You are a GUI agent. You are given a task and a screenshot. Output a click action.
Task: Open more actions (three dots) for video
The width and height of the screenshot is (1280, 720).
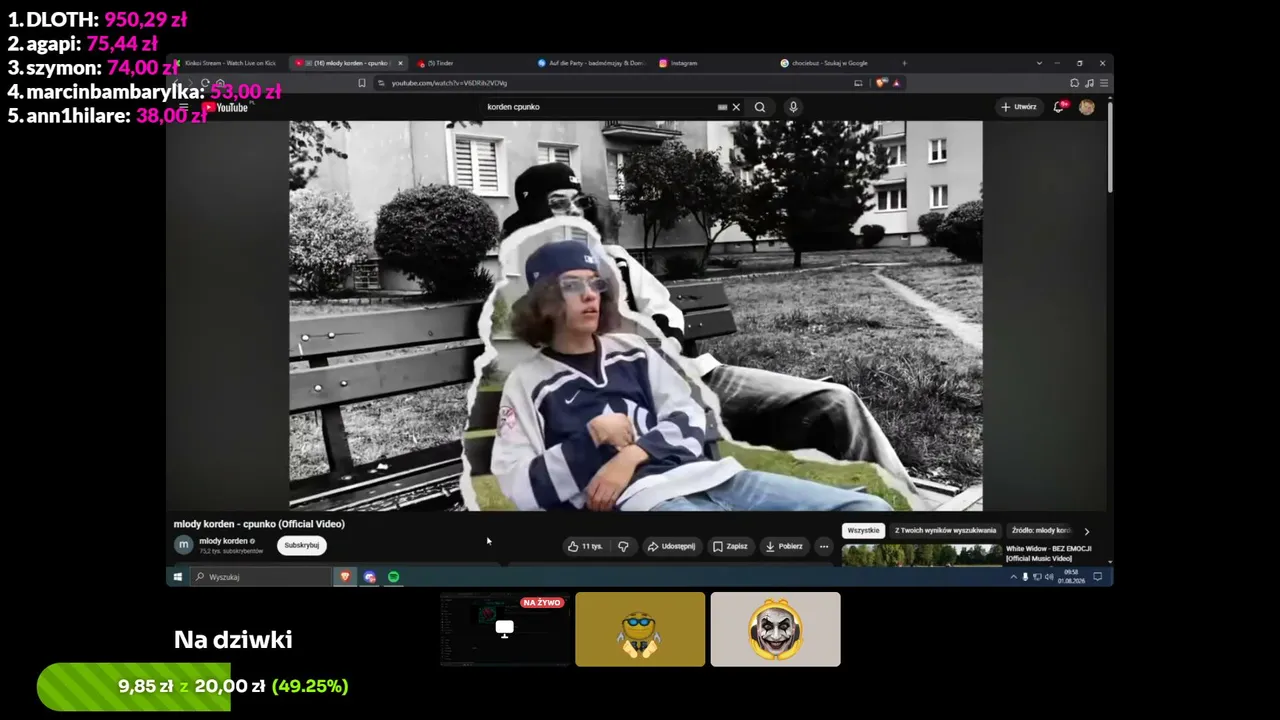(824, 546)
